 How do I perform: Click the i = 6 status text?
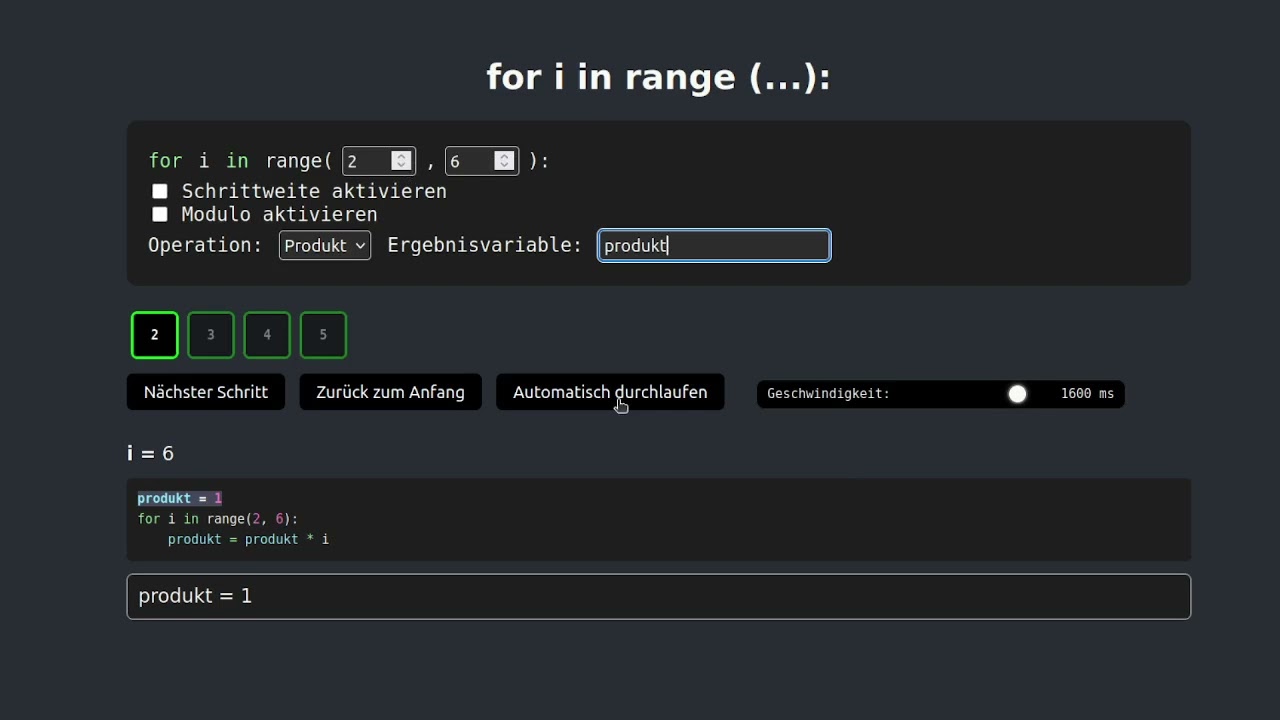point(150,454)
